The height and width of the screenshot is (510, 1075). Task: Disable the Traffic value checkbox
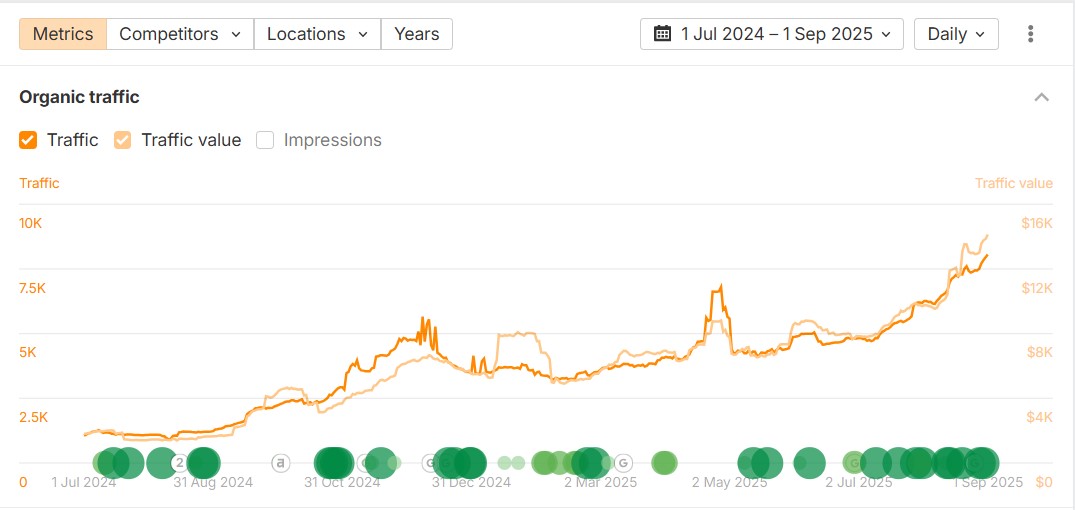(123, 140)
